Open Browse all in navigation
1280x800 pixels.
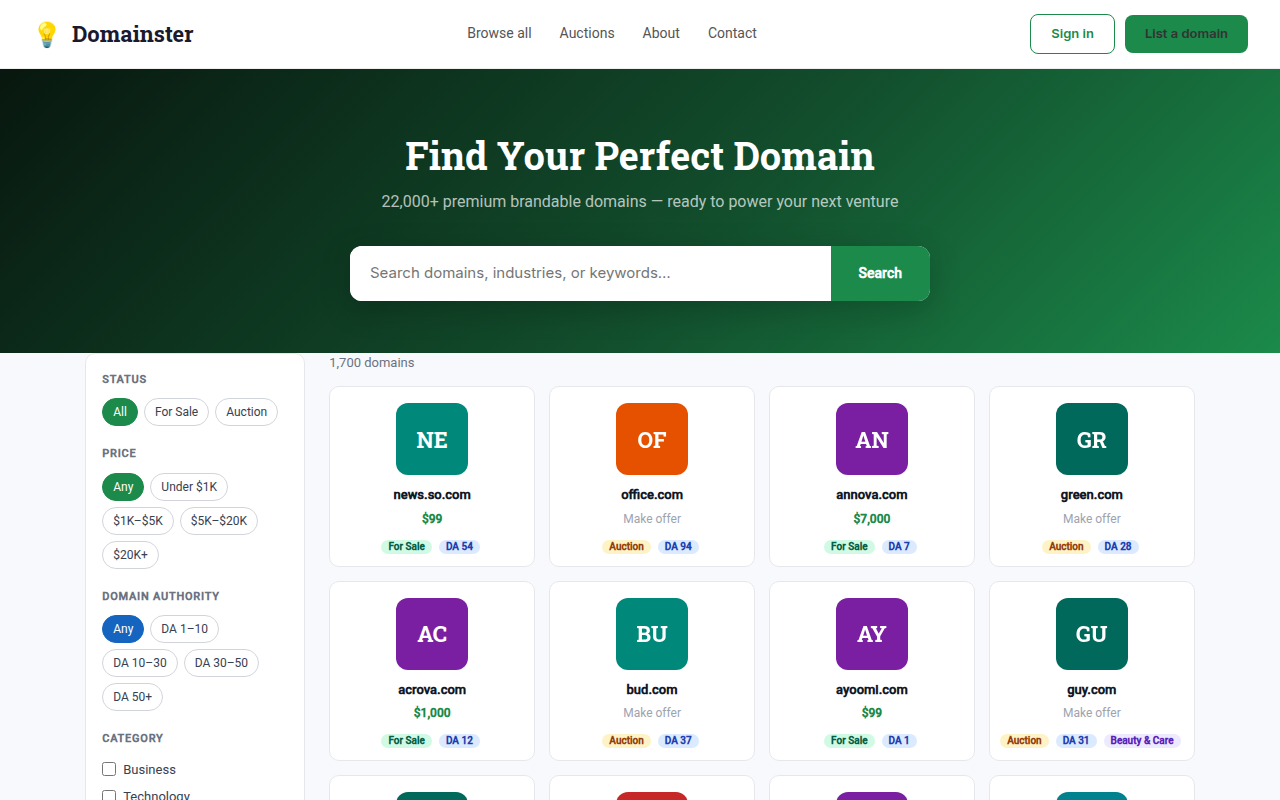(x=499, y=33)
